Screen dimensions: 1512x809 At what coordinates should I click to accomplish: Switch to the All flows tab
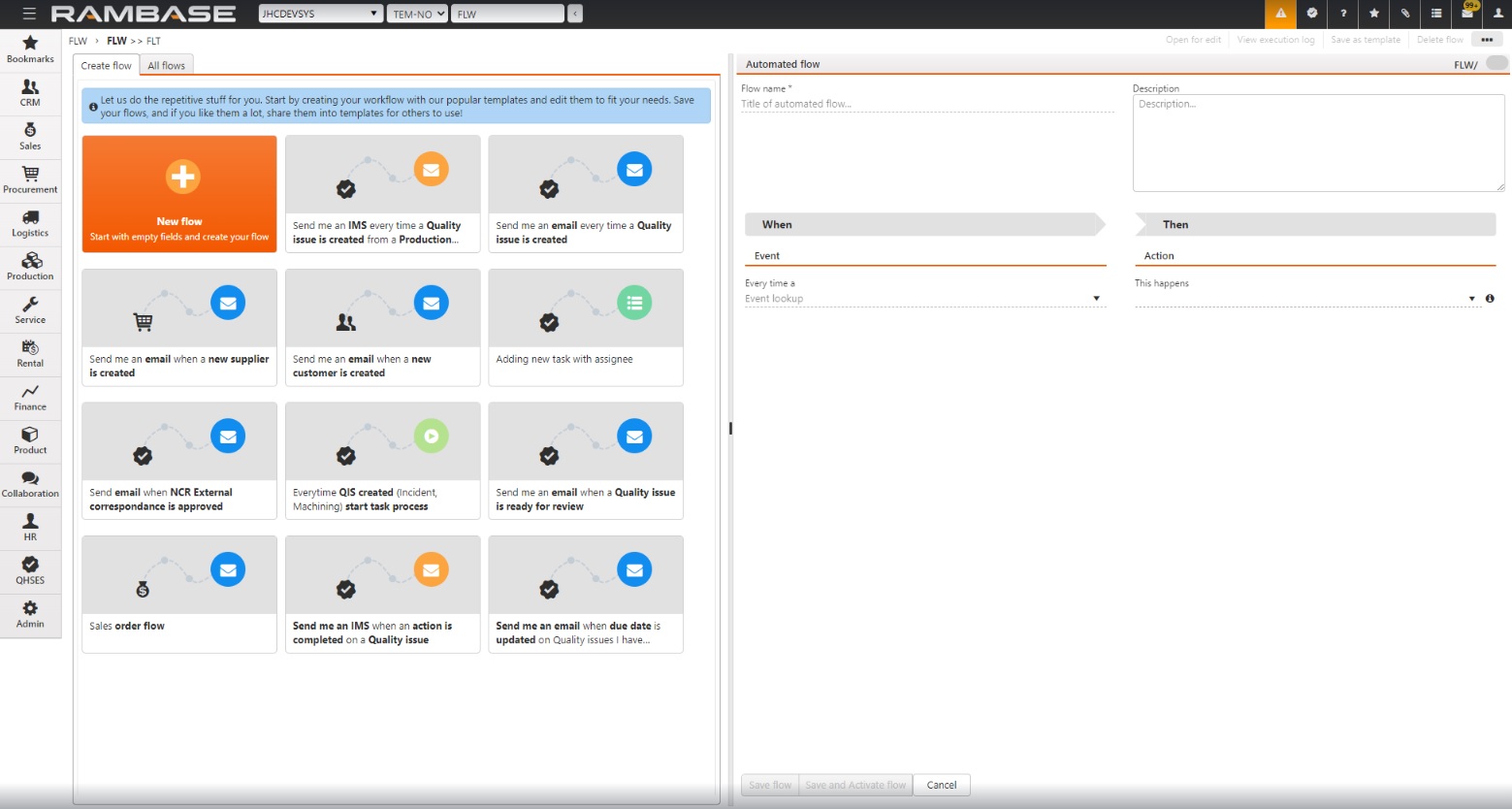(x=166, y=65)
